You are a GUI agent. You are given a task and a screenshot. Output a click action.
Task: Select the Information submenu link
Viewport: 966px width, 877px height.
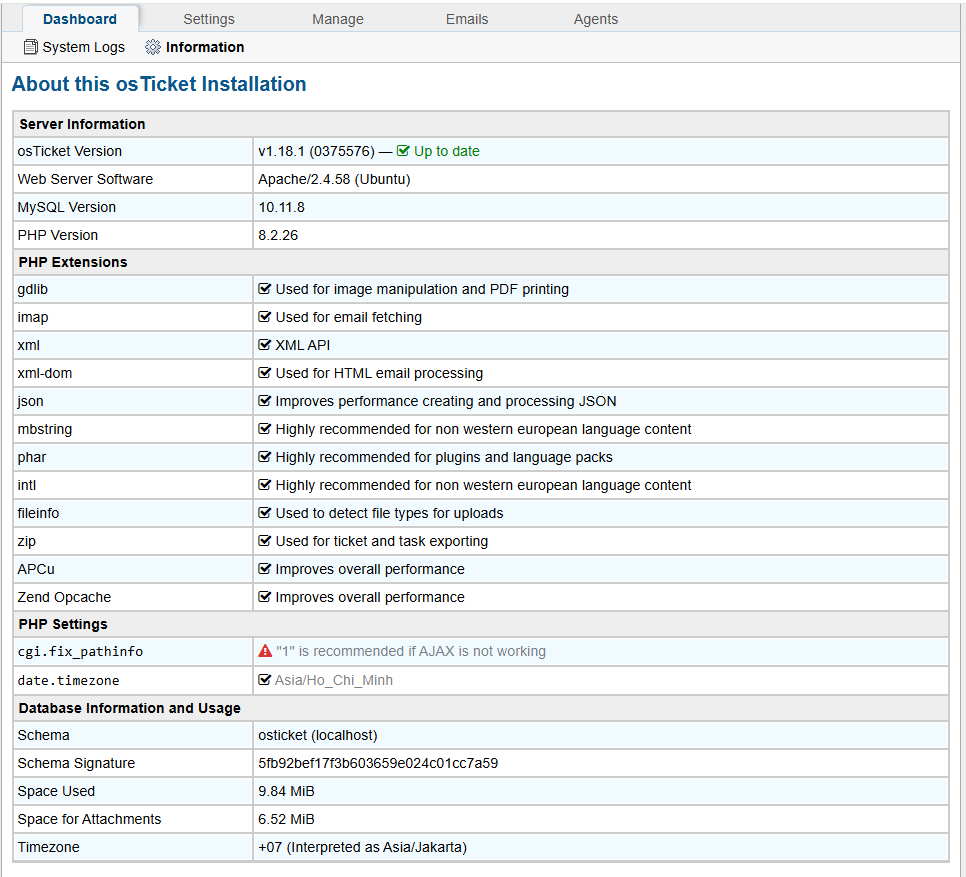tap(205, 47)
